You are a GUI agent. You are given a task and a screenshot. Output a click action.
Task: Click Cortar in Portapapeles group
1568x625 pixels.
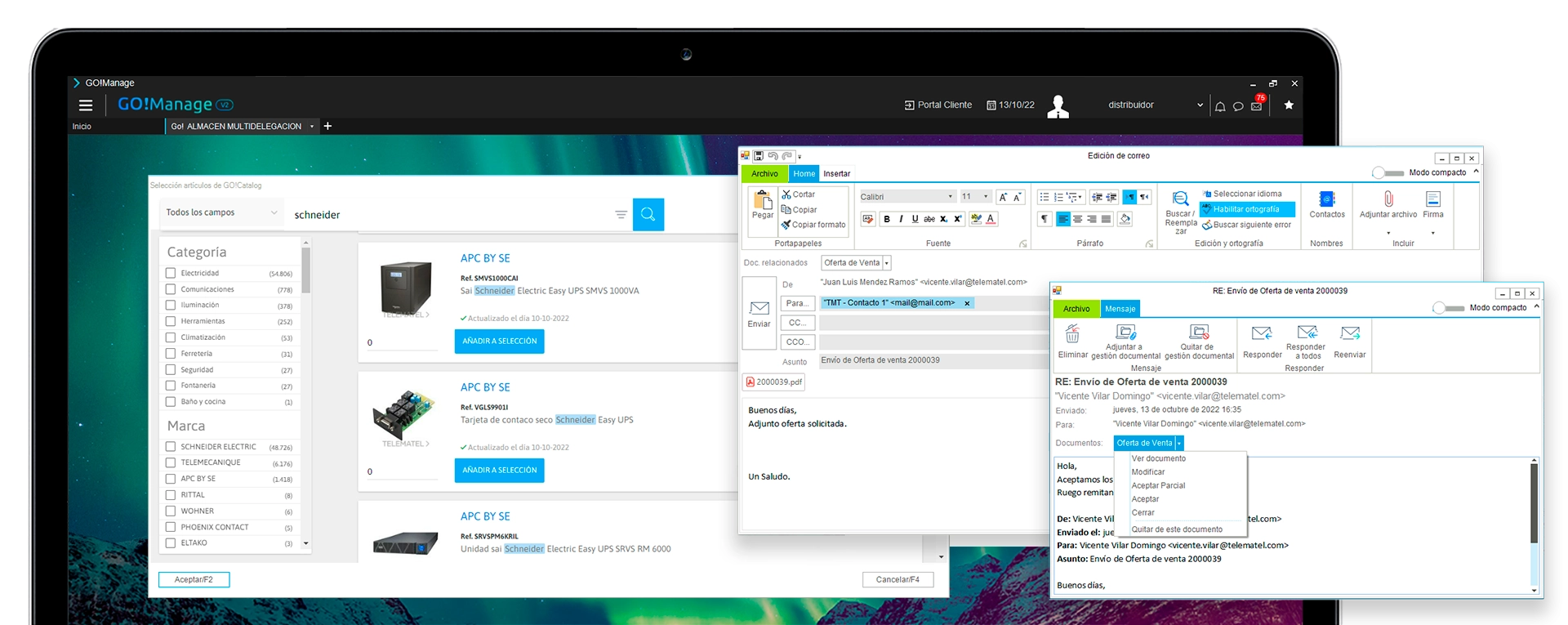coord(799,194)
